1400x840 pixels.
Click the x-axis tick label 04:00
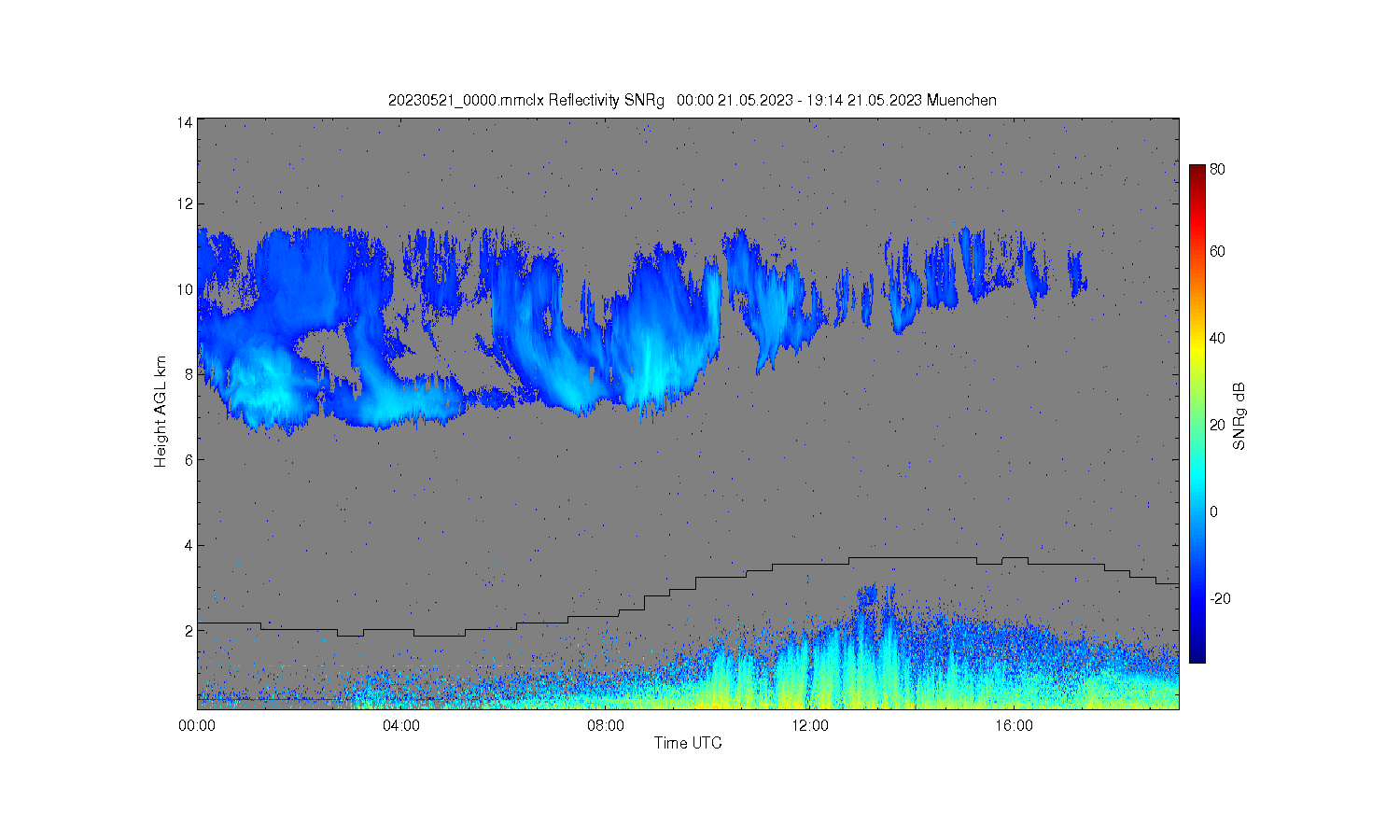pos(401,725)
